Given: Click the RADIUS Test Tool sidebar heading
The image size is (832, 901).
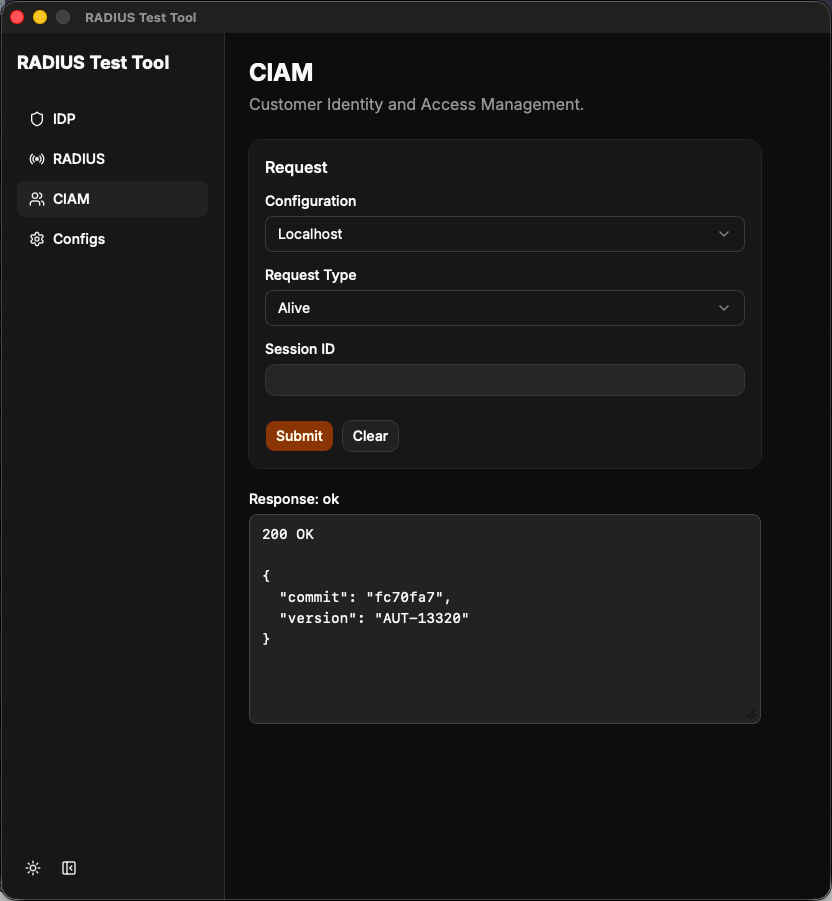Looking at the screenshot, I should pos(93,63).
